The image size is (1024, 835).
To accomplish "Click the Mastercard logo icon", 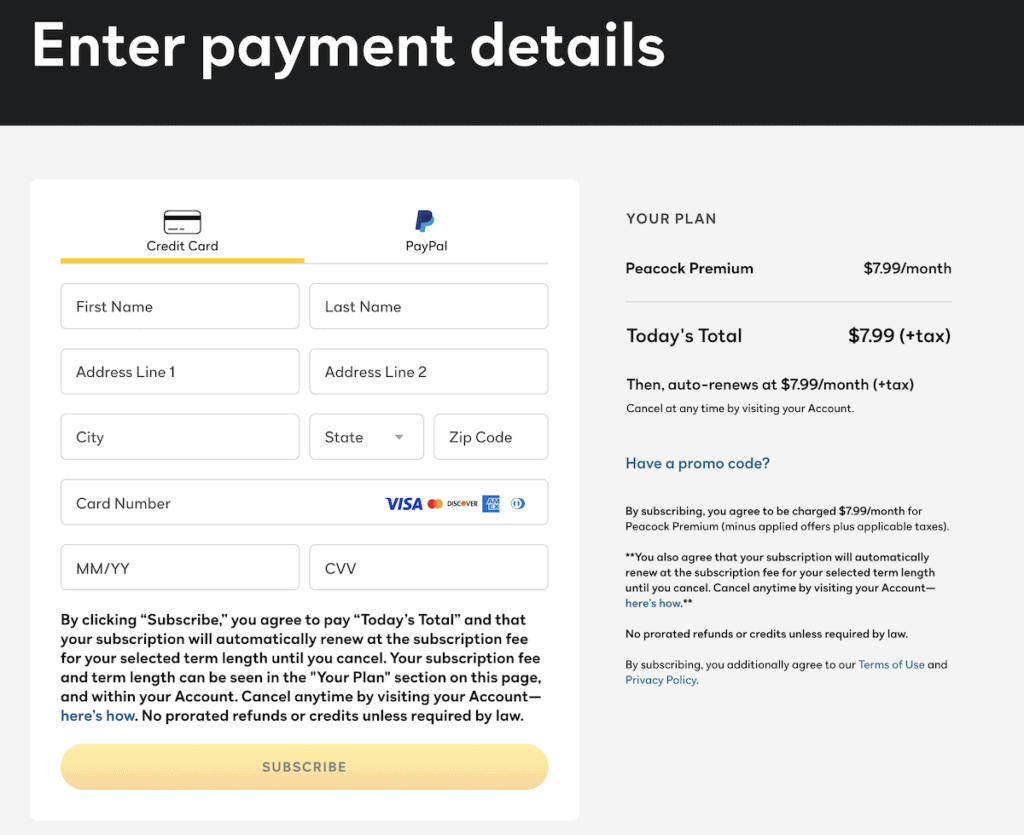I will (x=435, y=503).
